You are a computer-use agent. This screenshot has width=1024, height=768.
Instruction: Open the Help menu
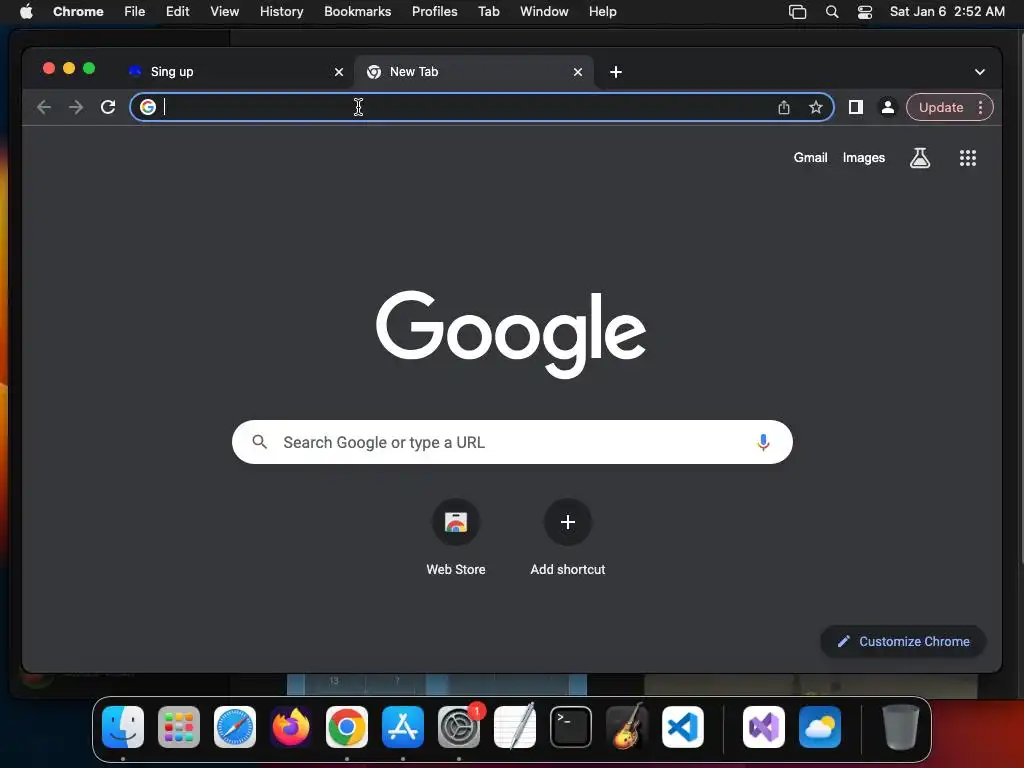coord(602,12)
